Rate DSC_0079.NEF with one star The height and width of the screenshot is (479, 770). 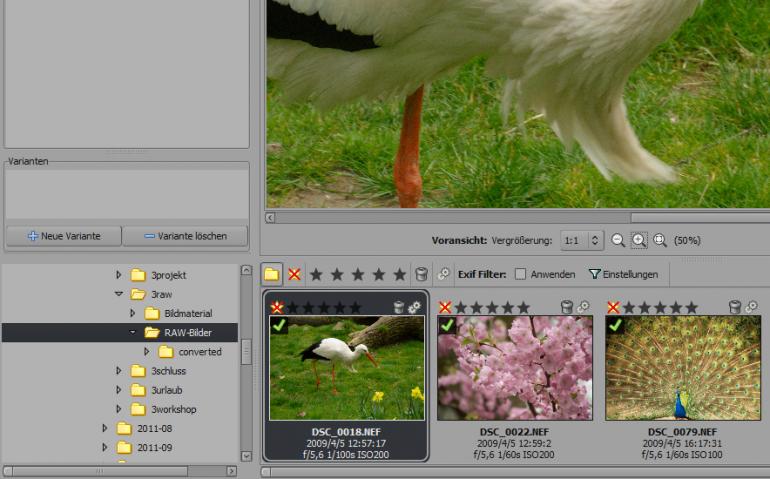[x=629, y=308]
